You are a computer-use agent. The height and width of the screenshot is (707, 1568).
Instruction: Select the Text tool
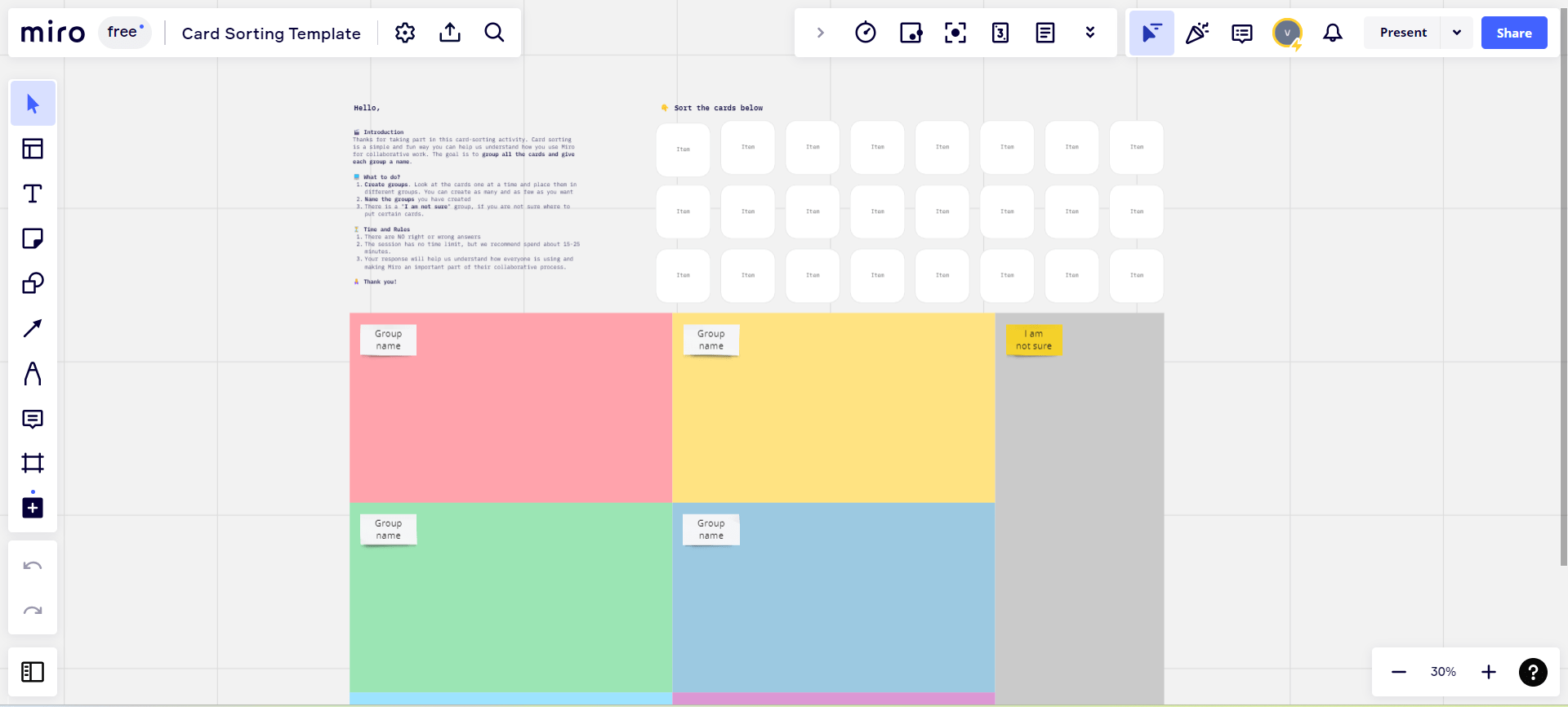tap(33, 193)
